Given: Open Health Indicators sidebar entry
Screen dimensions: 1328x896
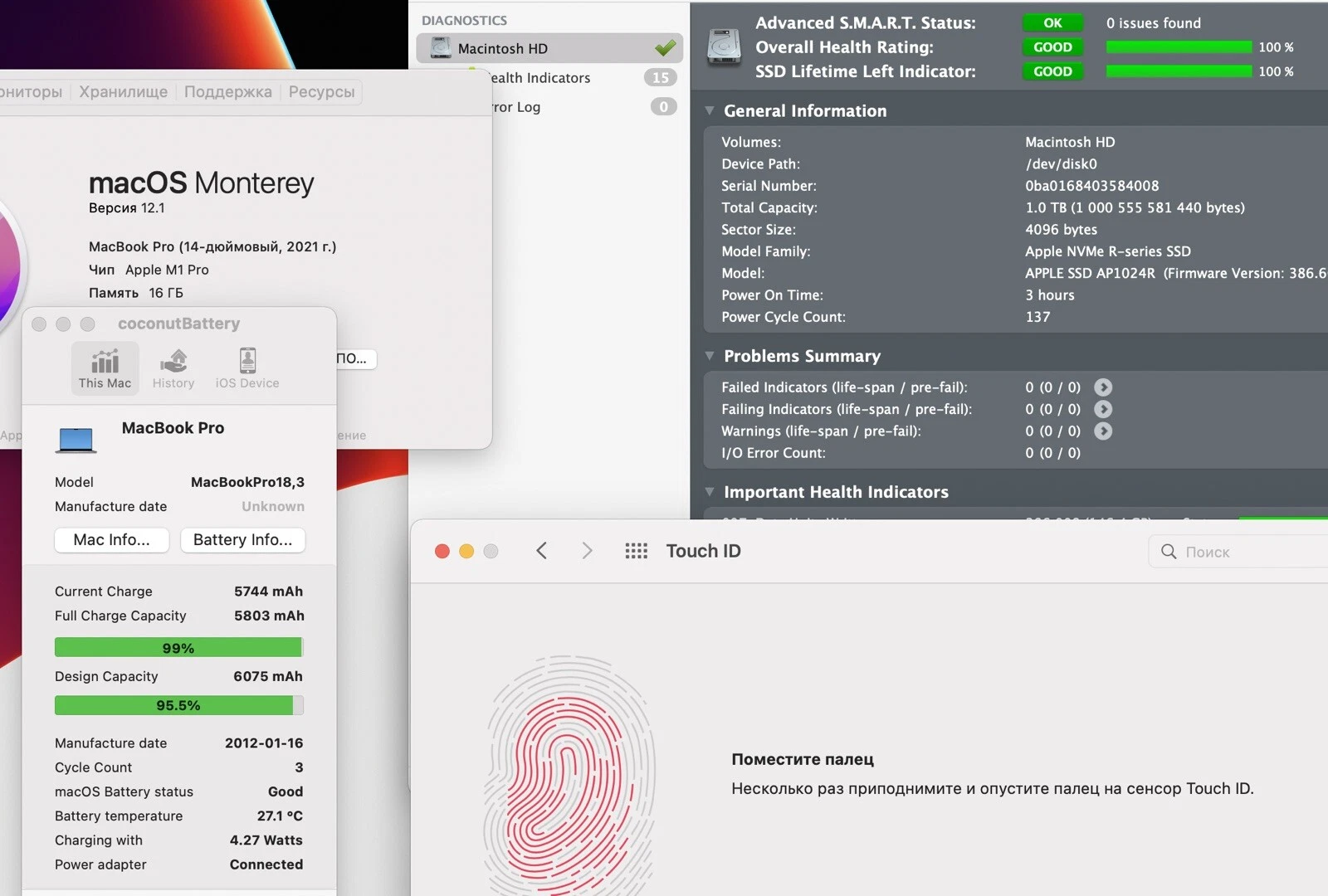Looking at the screenshot, I should pos(549,78).
